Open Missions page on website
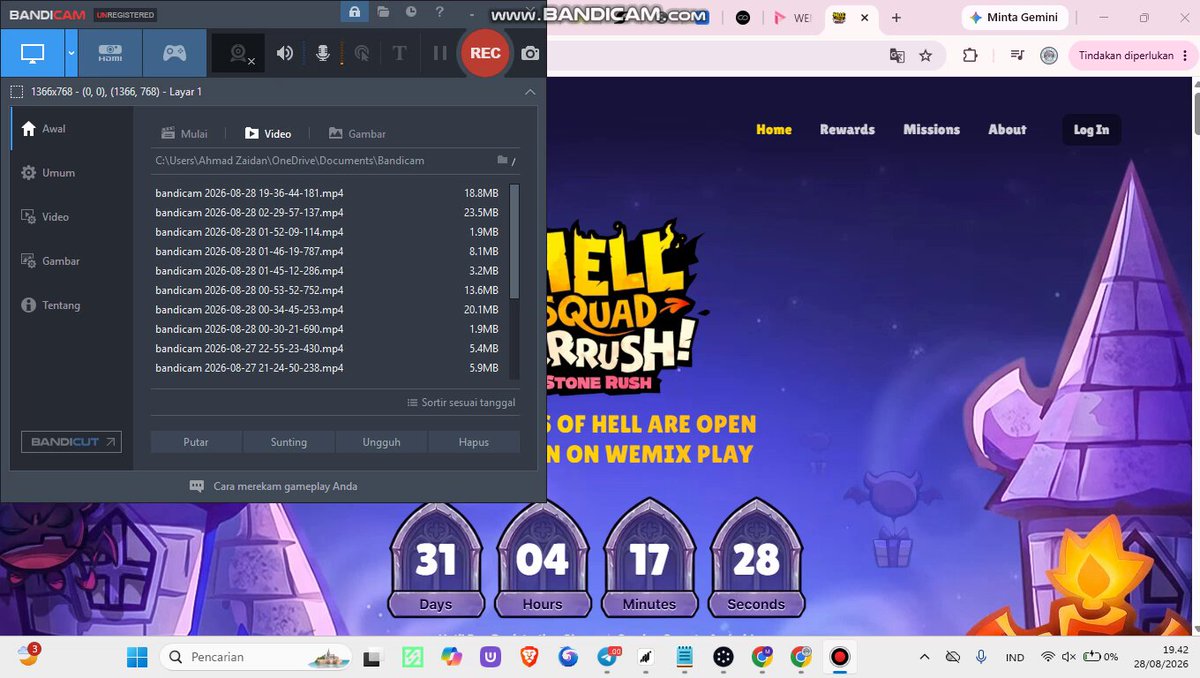This screenshot has height=678, width=1200. pyautogui.click(x=931, y=129)
